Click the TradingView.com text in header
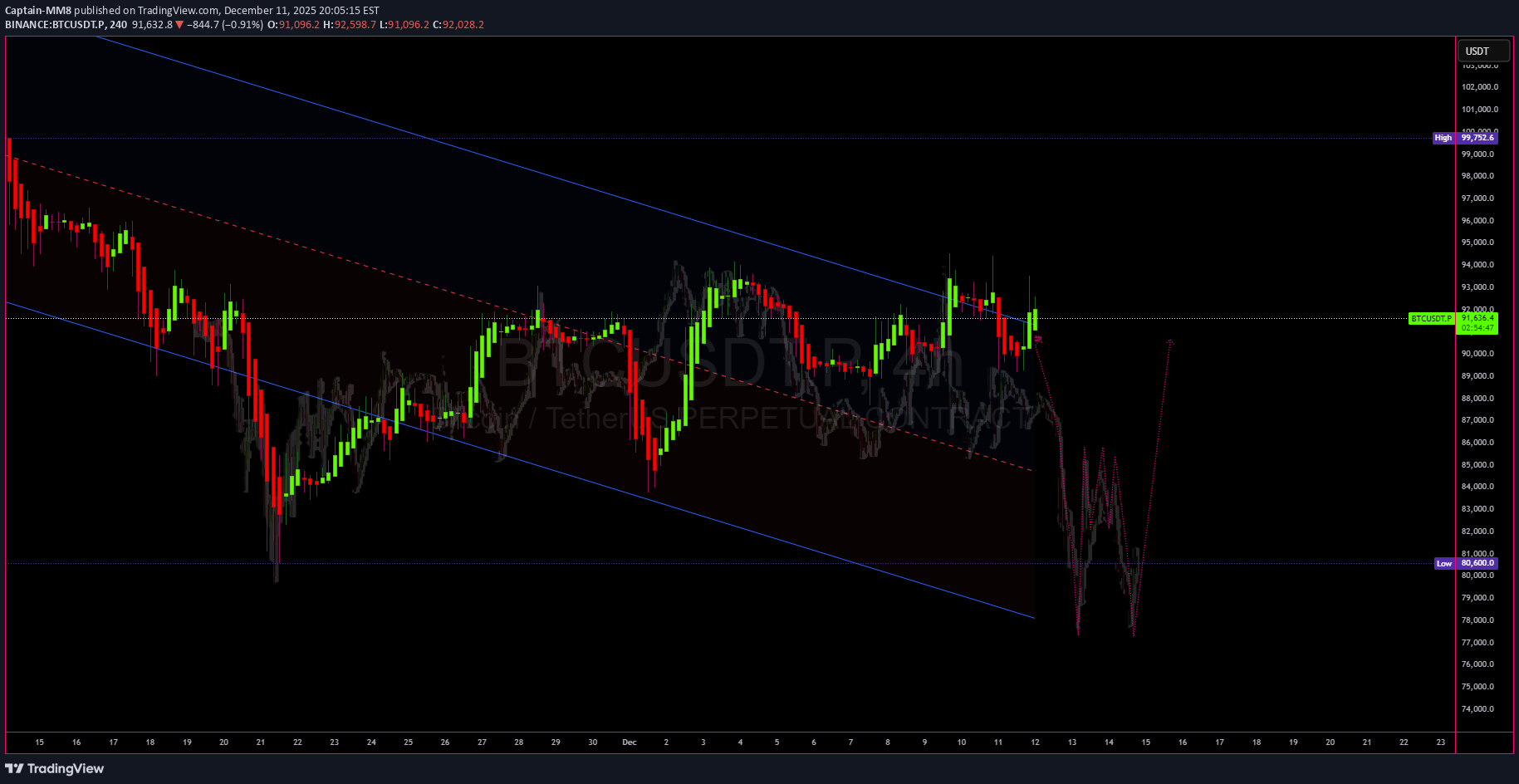Screen dimensions: 1519x784 tap(173, 11)
